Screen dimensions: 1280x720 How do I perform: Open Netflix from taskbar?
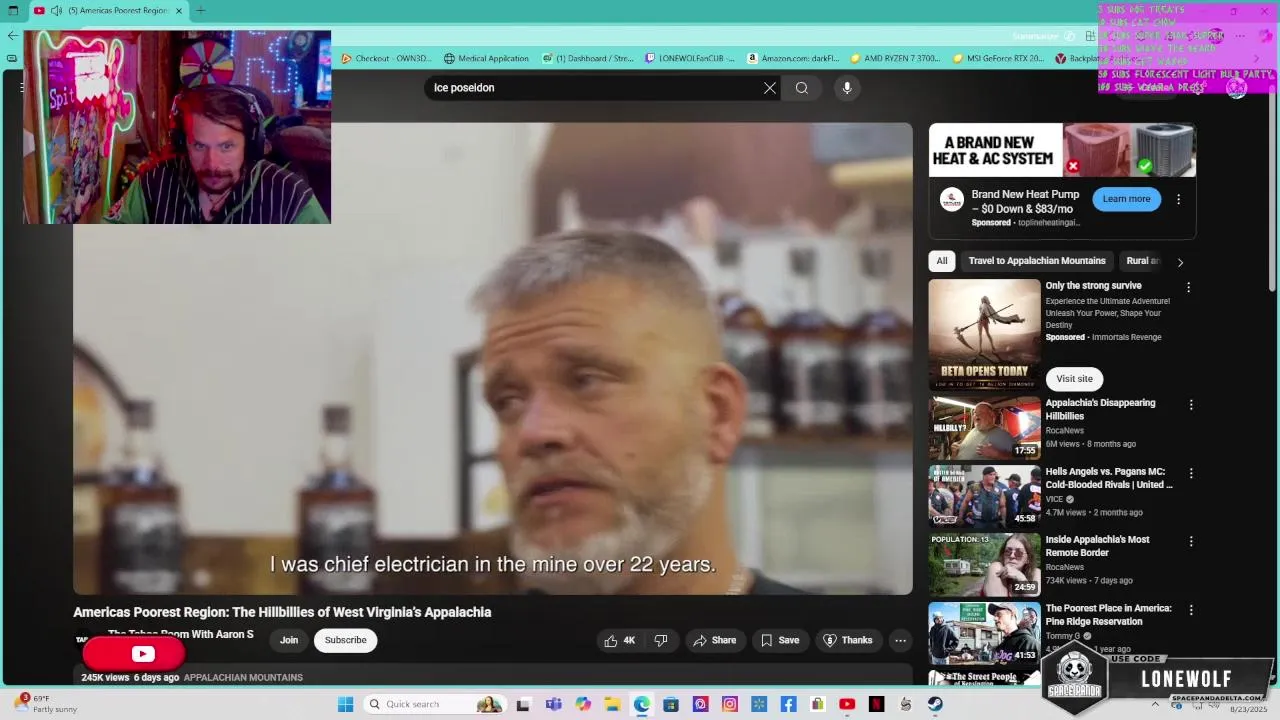tap(877, 704)
